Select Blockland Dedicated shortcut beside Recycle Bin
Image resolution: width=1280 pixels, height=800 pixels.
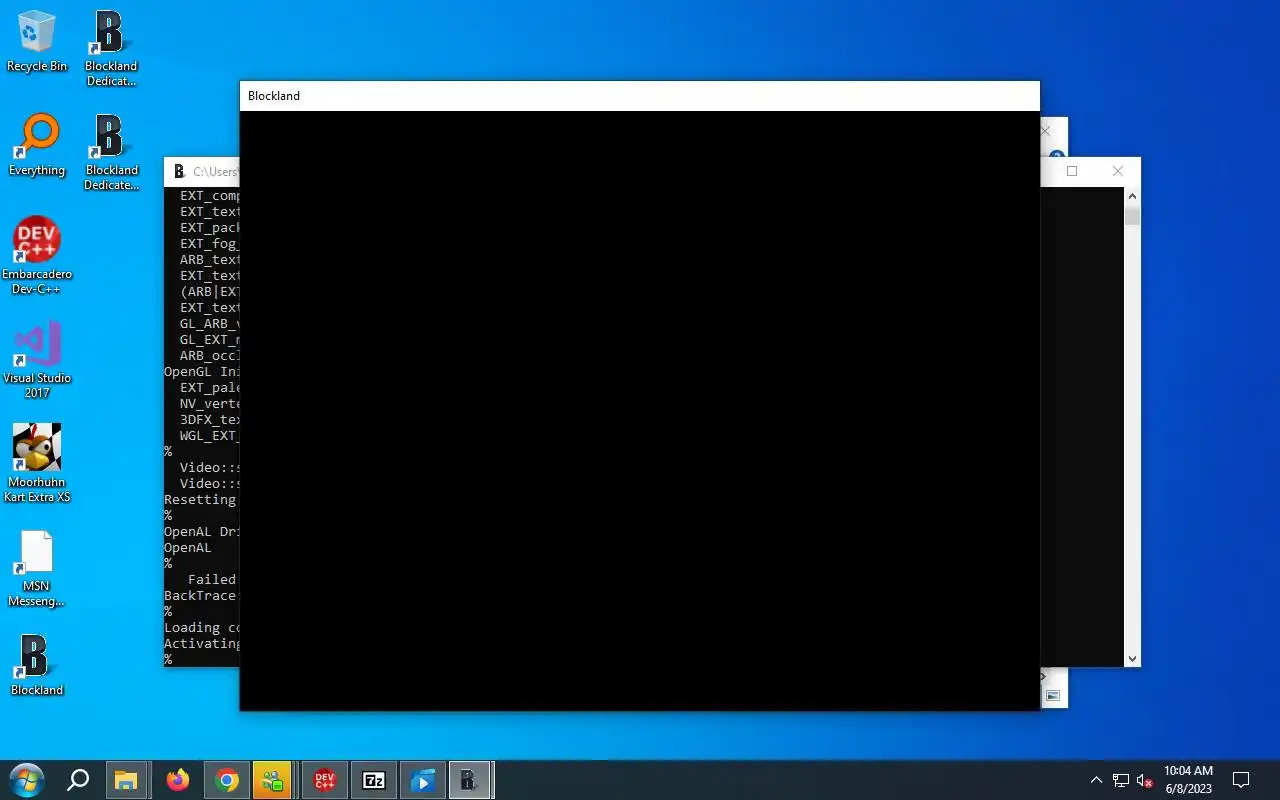(x=111, y=48)
